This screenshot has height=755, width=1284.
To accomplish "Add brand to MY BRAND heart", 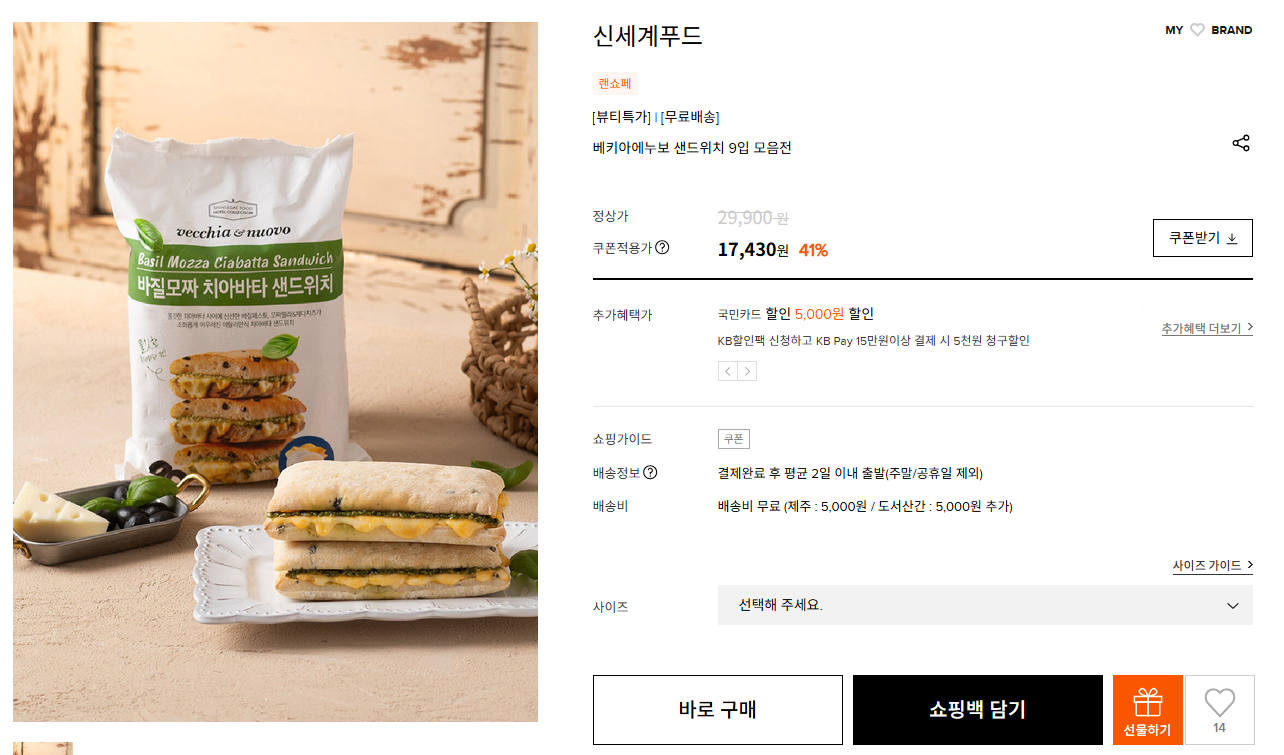I will [1197, 30].
